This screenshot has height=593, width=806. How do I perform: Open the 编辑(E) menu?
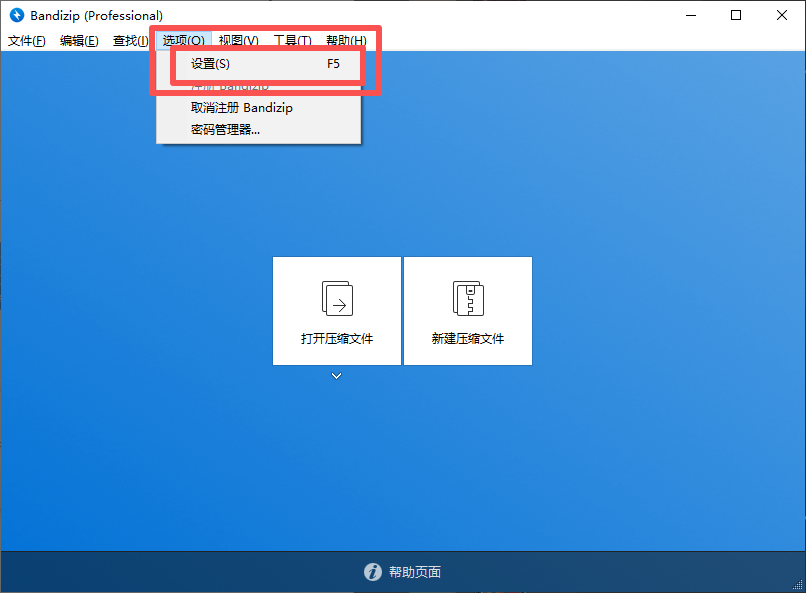tap(79, 41)
